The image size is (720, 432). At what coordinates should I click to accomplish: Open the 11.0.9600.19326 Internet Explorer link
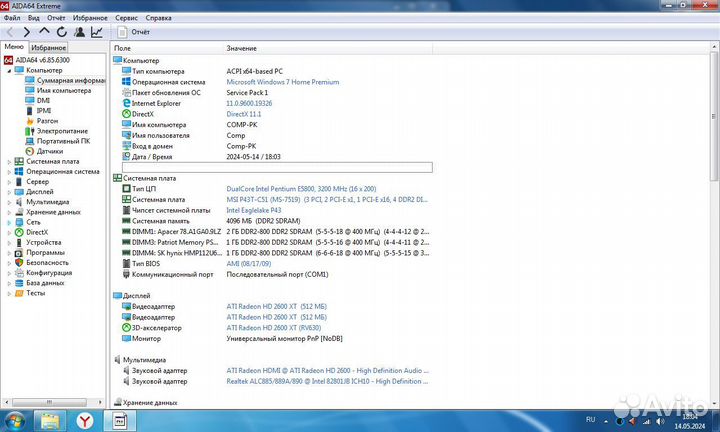pos(249,103)
